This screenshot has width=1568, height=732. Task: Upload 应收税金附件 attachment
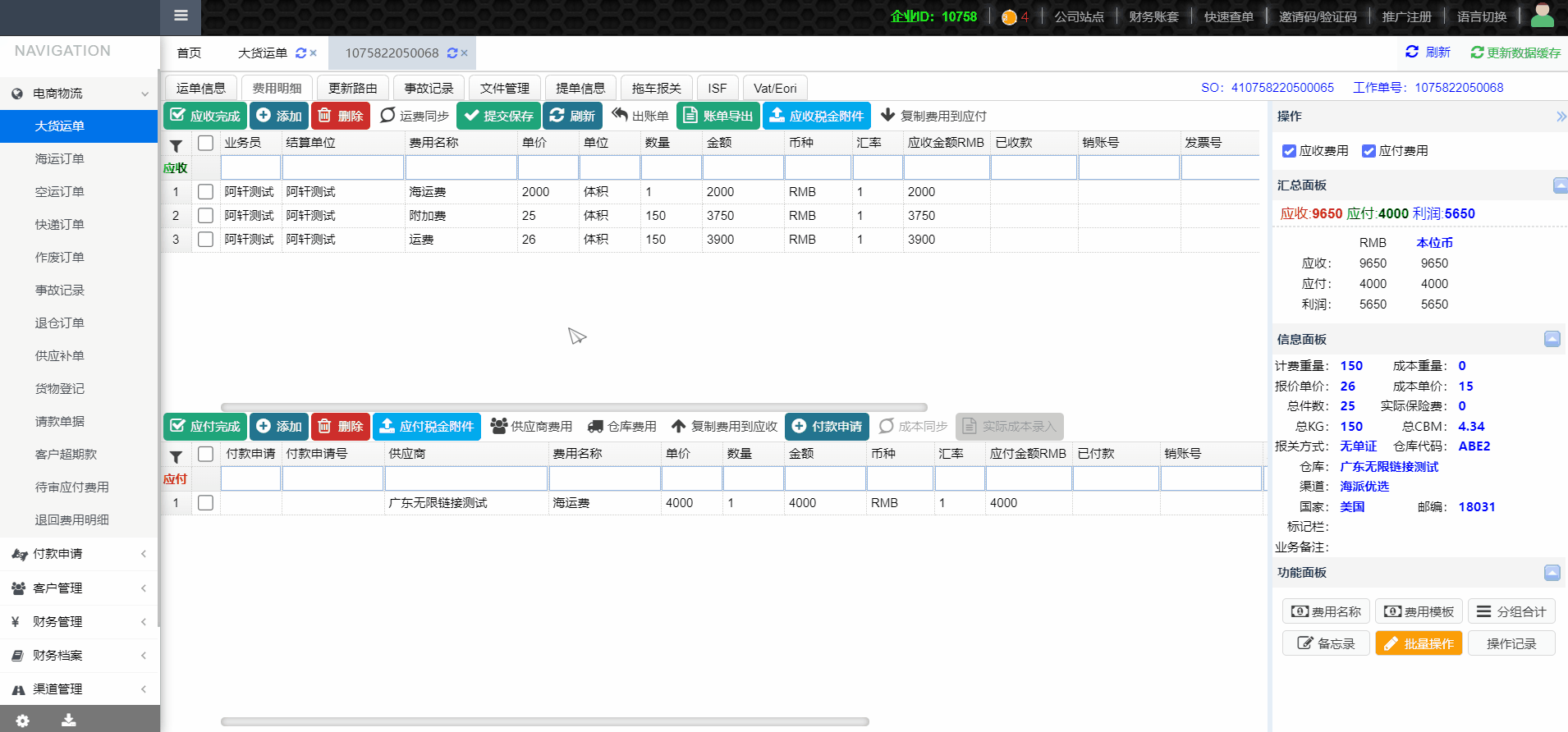pyautogui.click(x=817, y=116)
